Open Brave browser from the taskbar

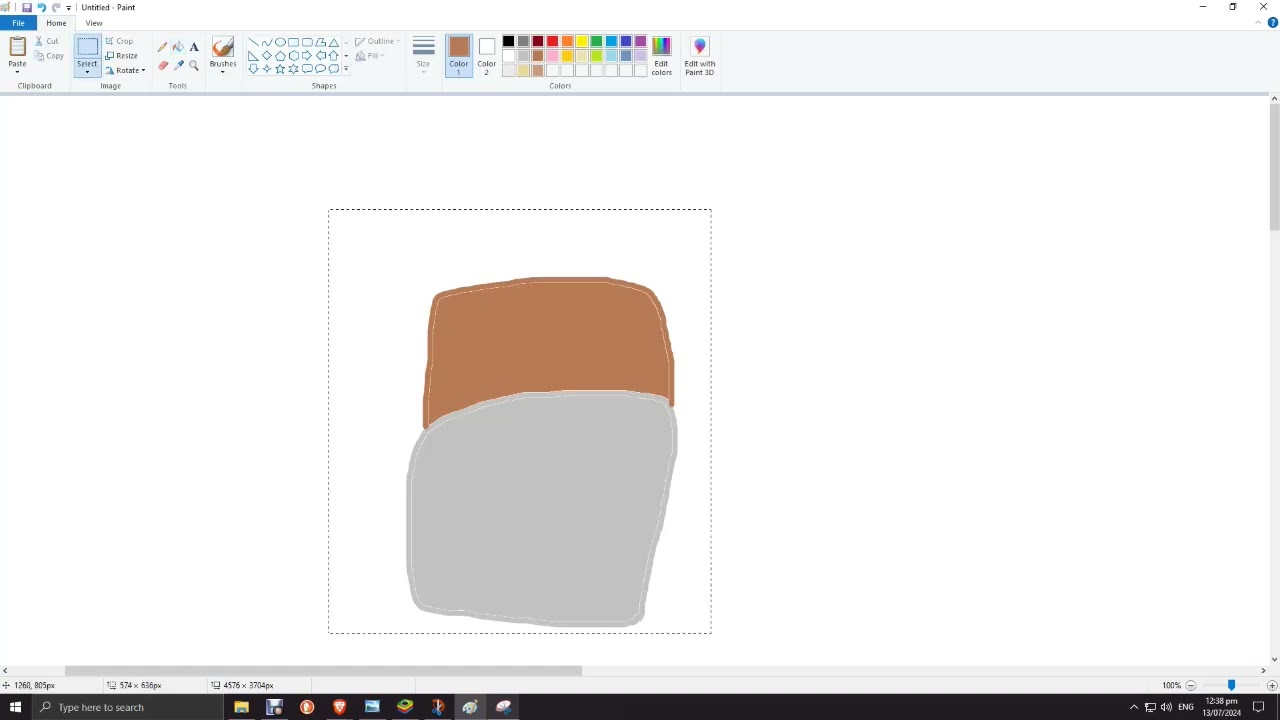click(x=340, y=707)
